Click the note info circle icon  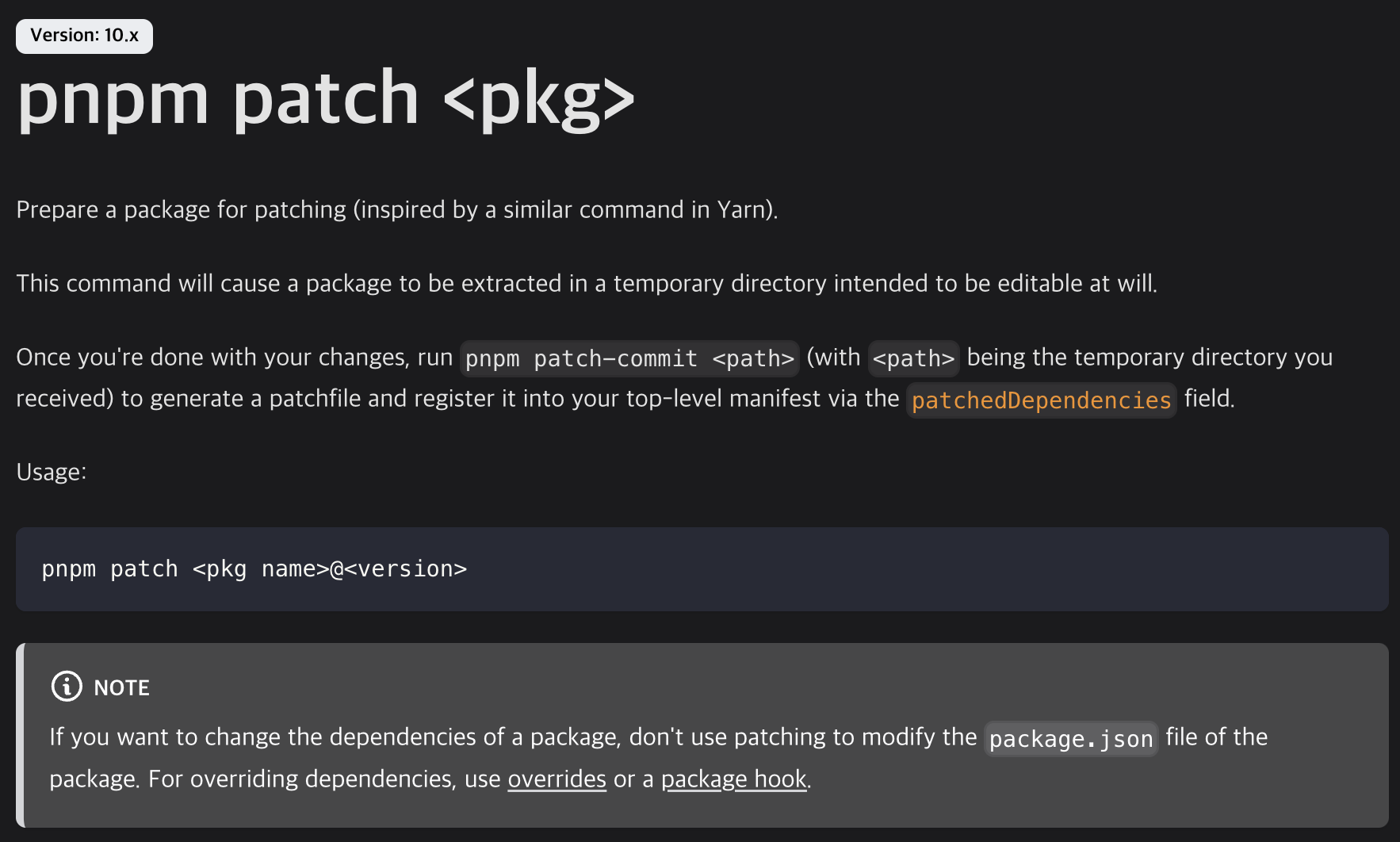coord(67,687)
